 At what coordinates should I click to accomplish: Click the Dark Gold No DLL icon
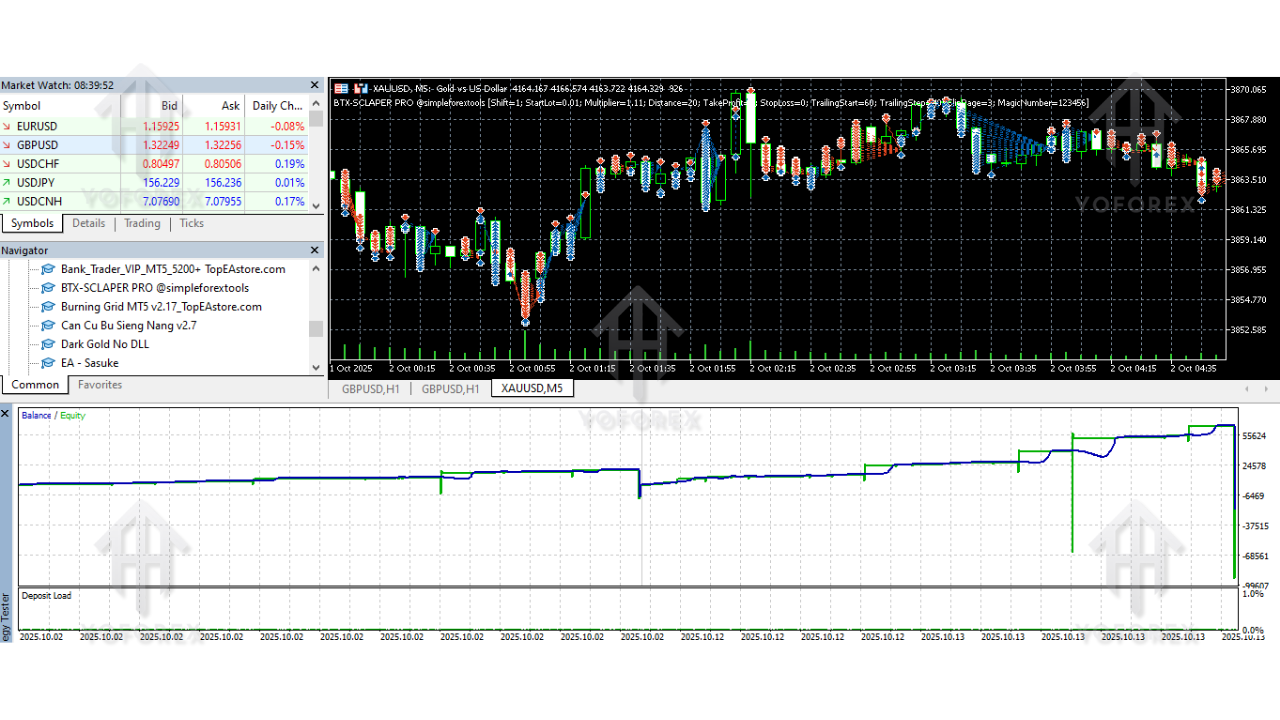click(48, 344)
